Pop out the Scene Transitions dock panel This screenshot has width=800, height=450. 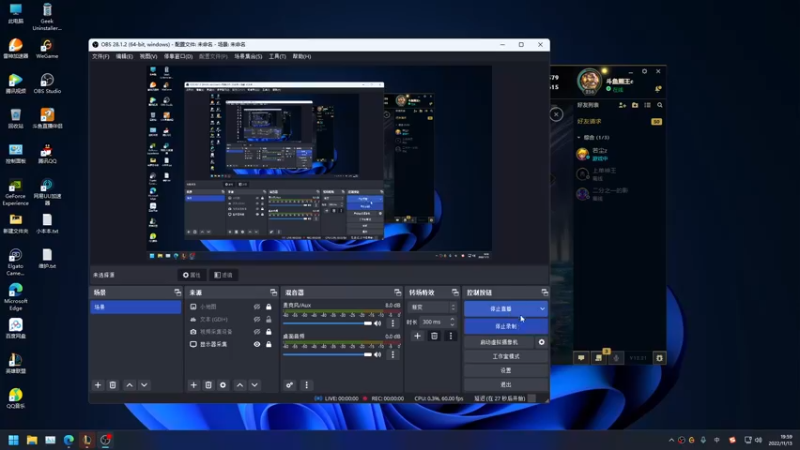[455, 292]
